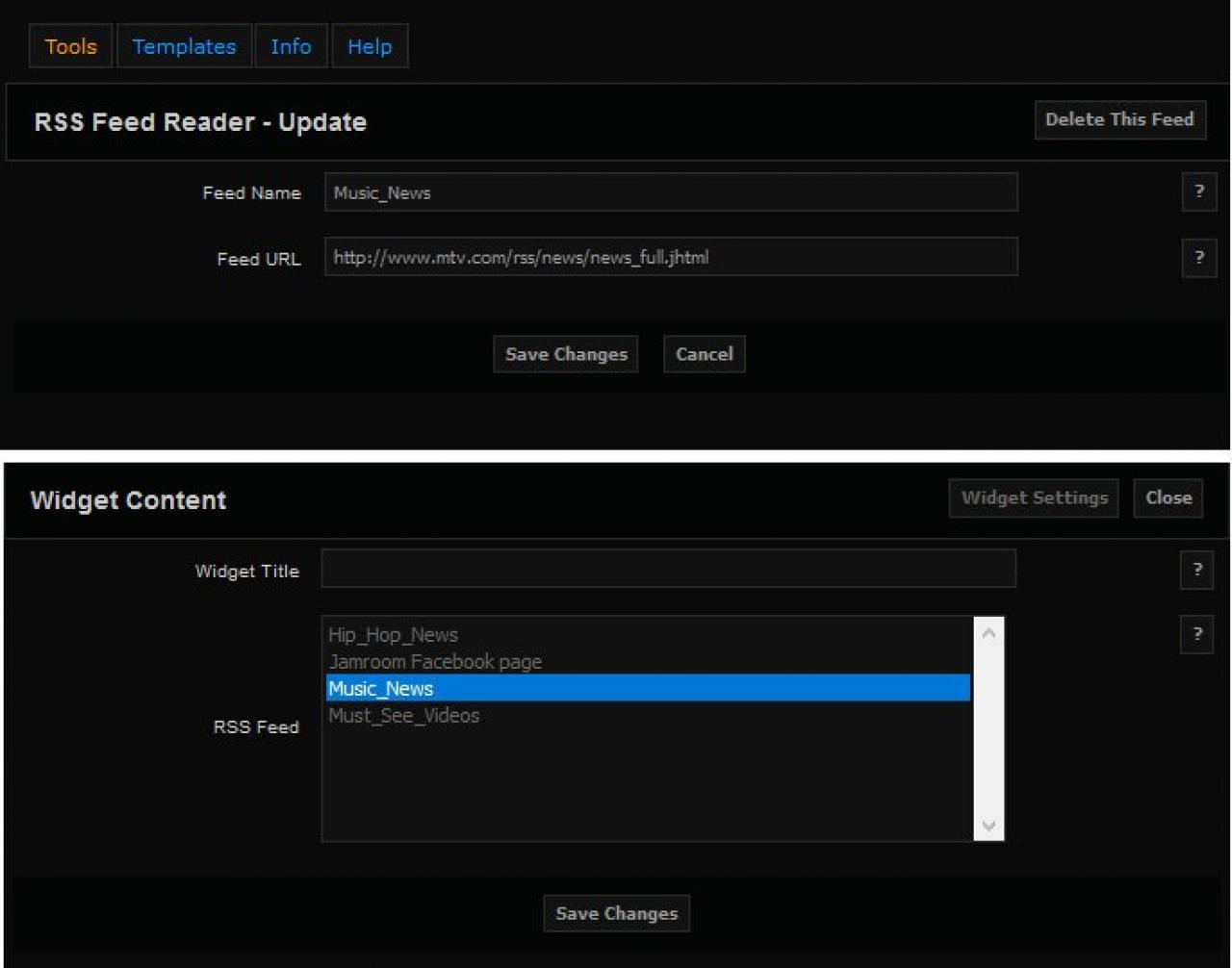The height and width of the screenshot is (968, 1232).
Task: Click help icon next to Feed URL
Action: 1198,258
